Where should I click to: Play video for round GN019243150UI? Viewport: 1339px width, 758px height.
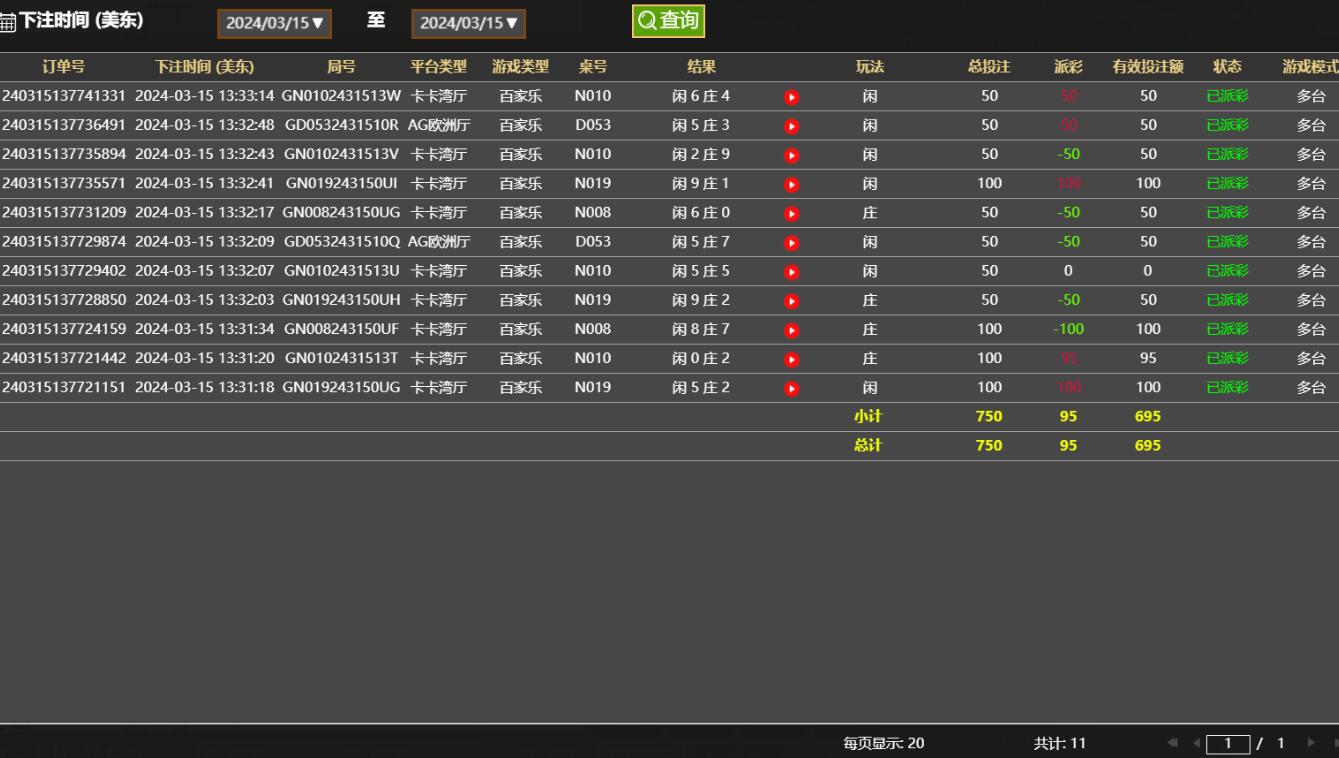click(791, 184)
